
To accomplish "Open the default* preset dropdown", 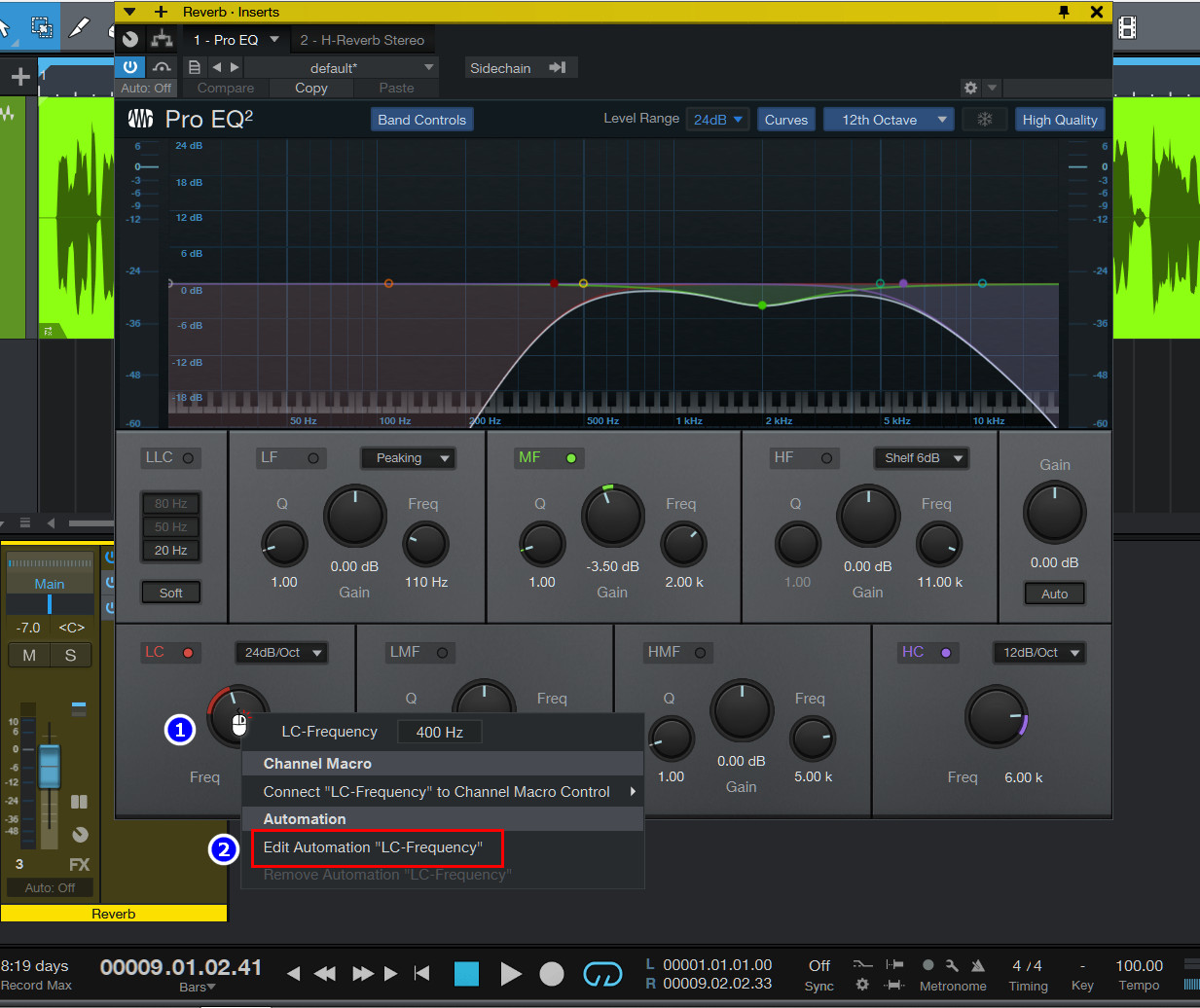I will click(x=341, y=67).
